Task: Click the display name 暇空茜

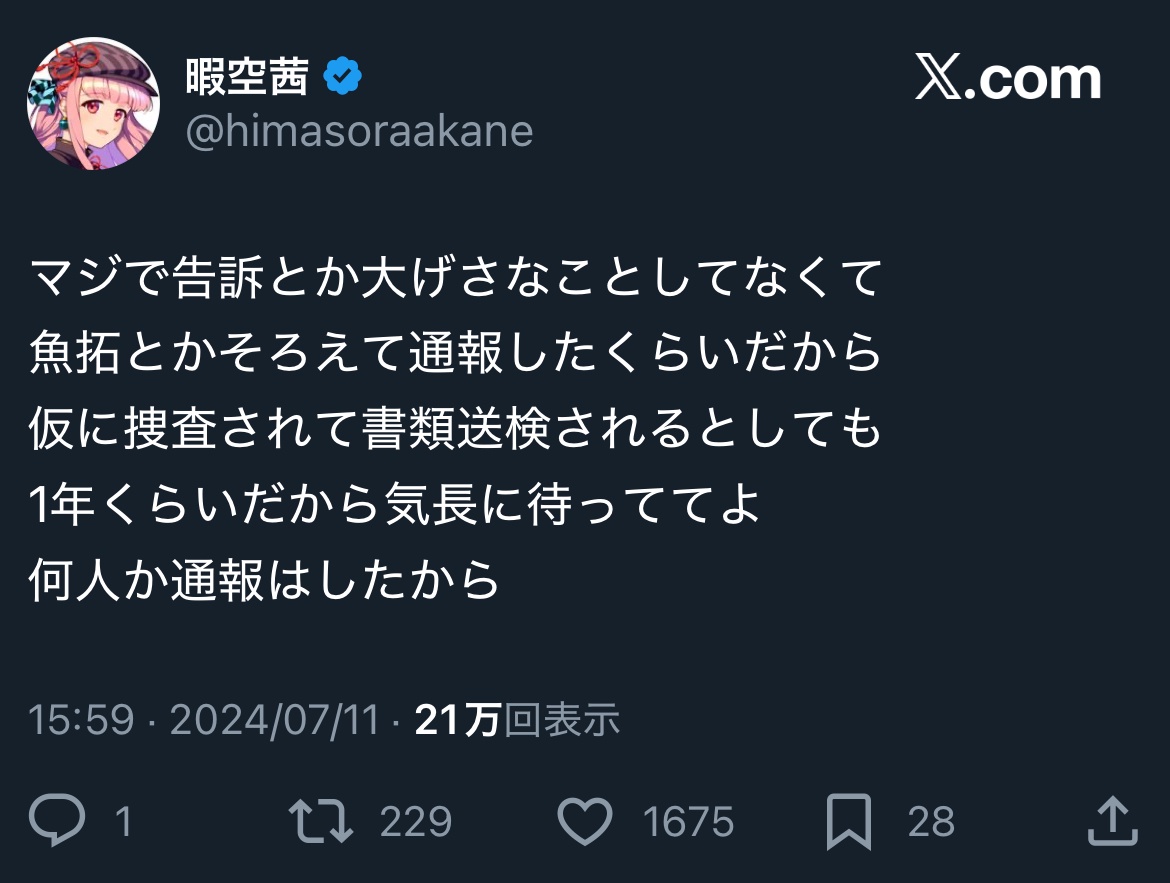Action: (x=247, y=77)
